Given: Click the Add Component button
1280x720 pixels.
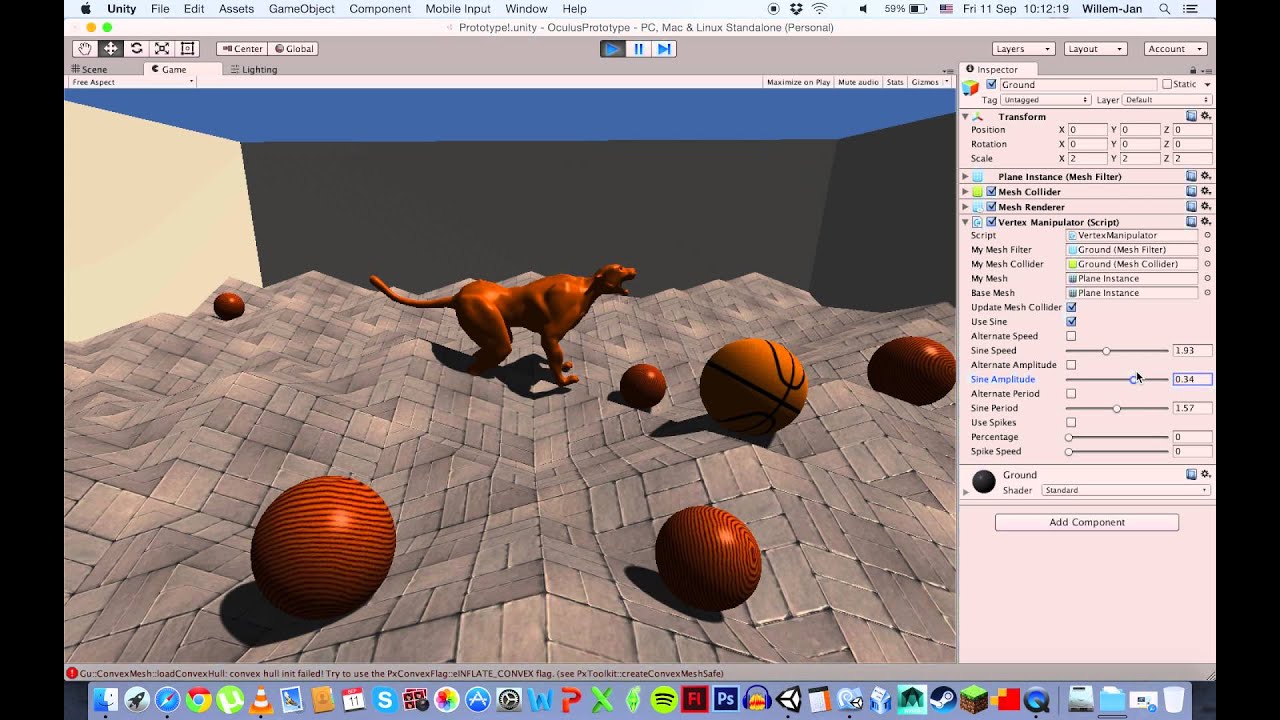Looking at the screenshot, I should click(x=1087, y=522).
